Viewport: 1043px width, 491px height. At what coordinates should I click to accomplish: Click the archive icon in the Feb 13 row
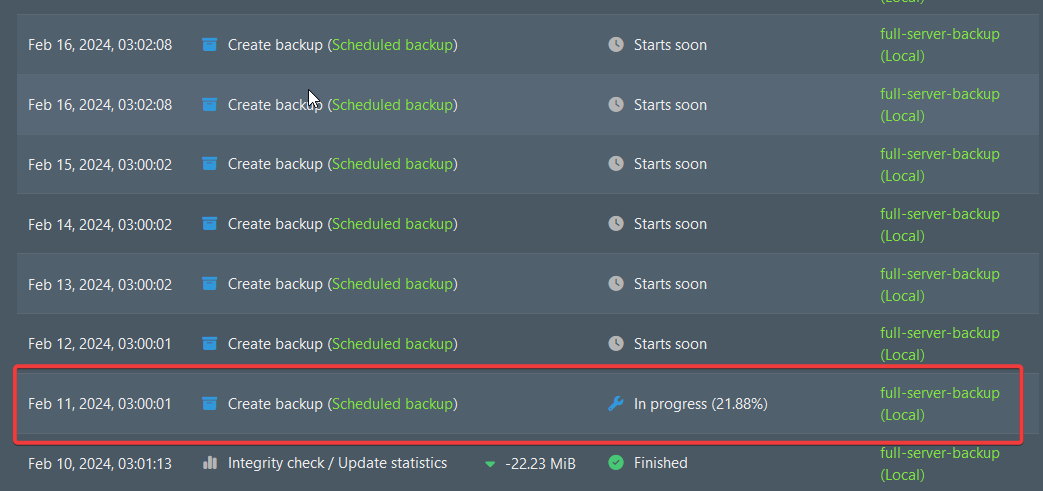(x=209, y=284)
